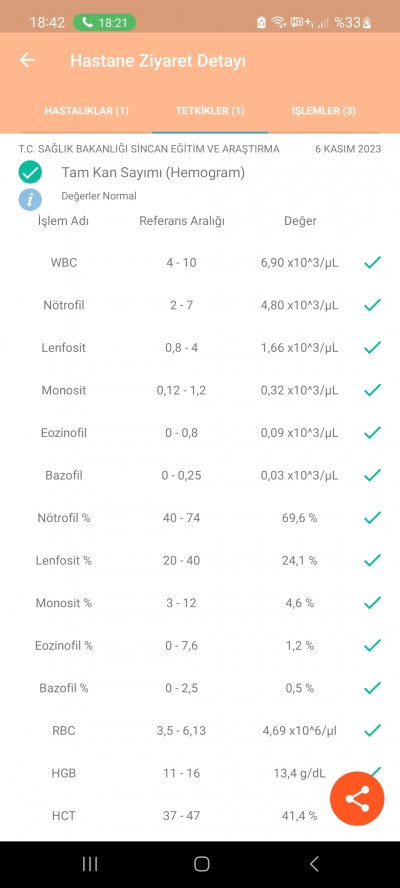The width and height of the screenshot is (400, 888).
Task: Tap the green Hemogram checkmark circle
Action: pyautogui.click(x=30, y=172)
